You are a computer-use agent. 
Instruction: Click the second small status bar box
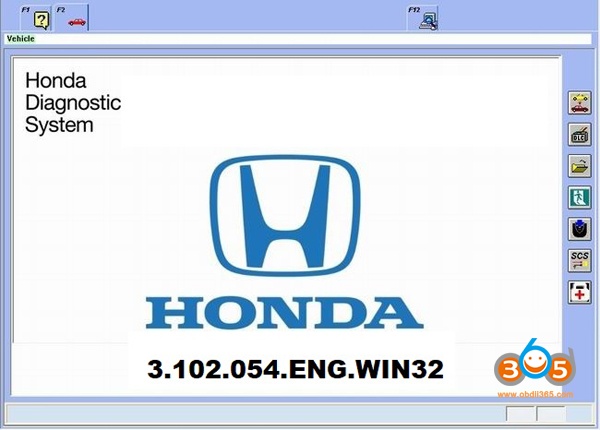551,414
